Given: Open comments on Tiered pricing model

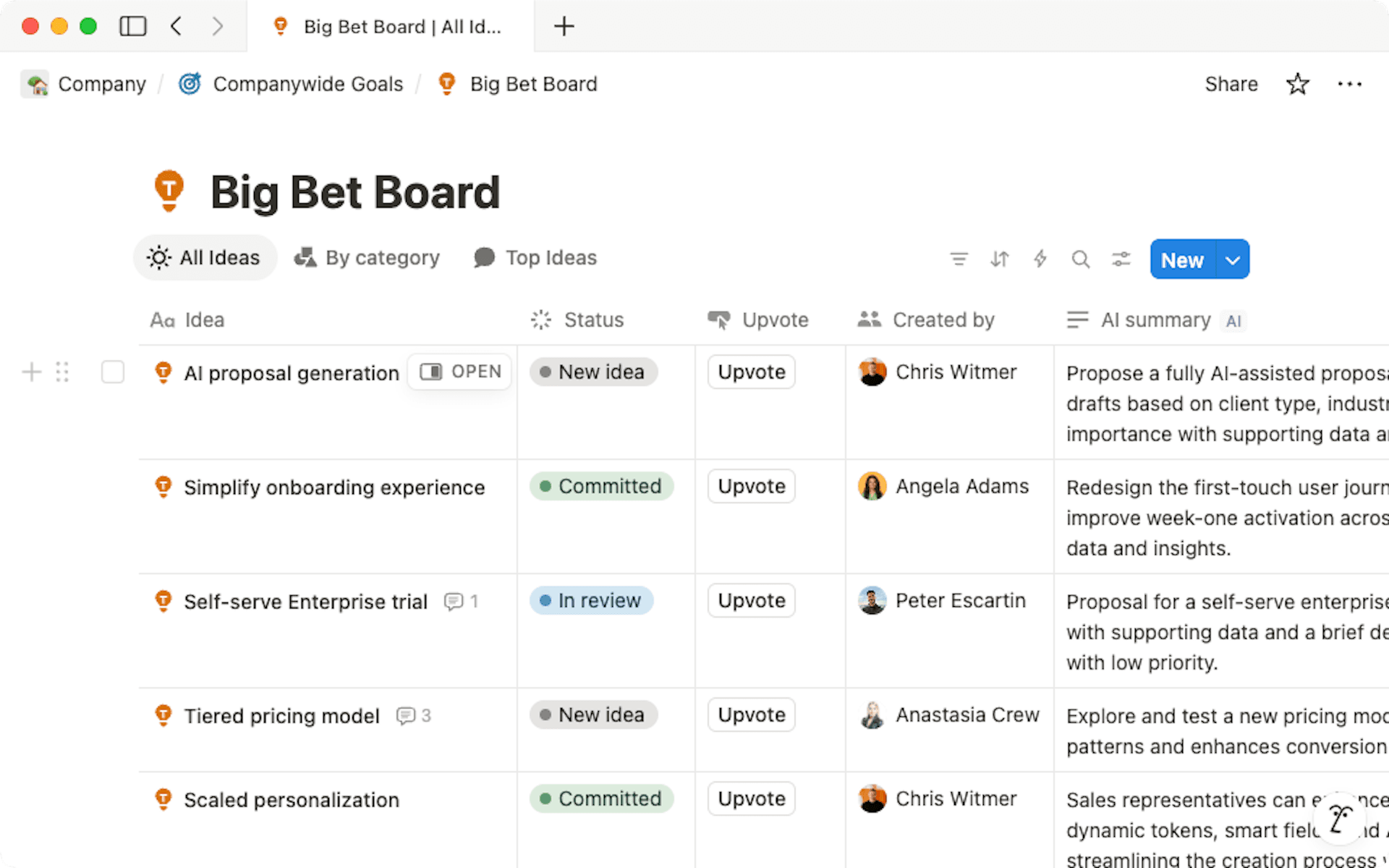Looking at the screenshot, I should coord(414,715).
